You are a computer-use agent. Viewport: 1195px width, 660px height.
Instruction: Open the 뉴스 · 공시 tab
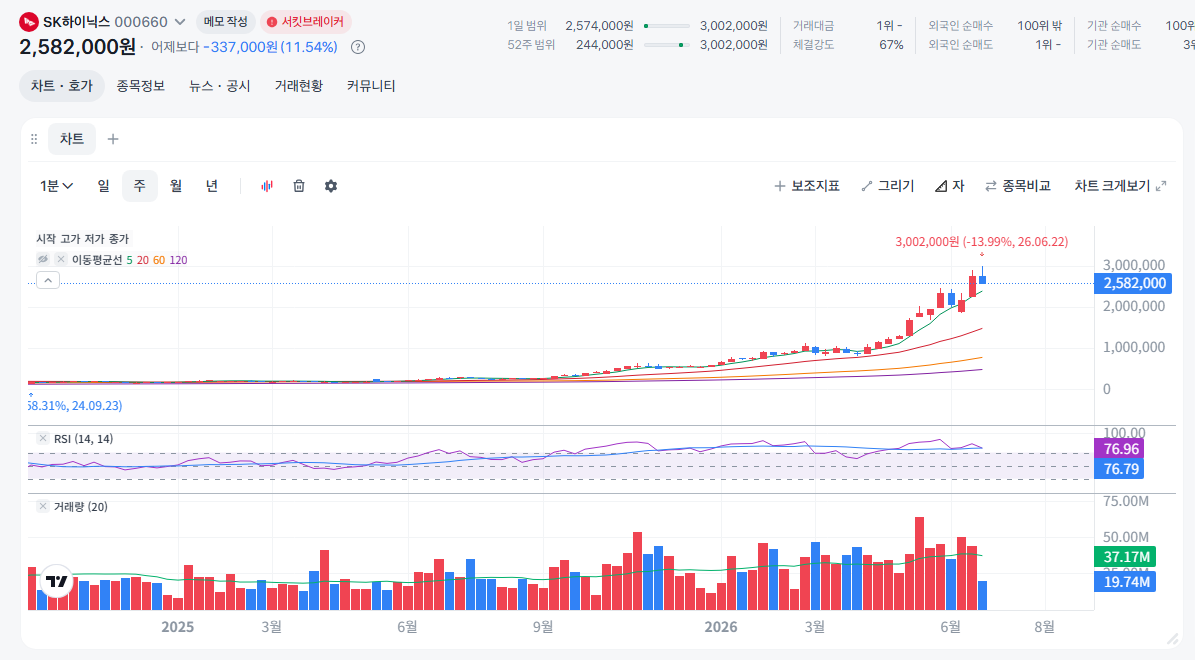(219, 86)
